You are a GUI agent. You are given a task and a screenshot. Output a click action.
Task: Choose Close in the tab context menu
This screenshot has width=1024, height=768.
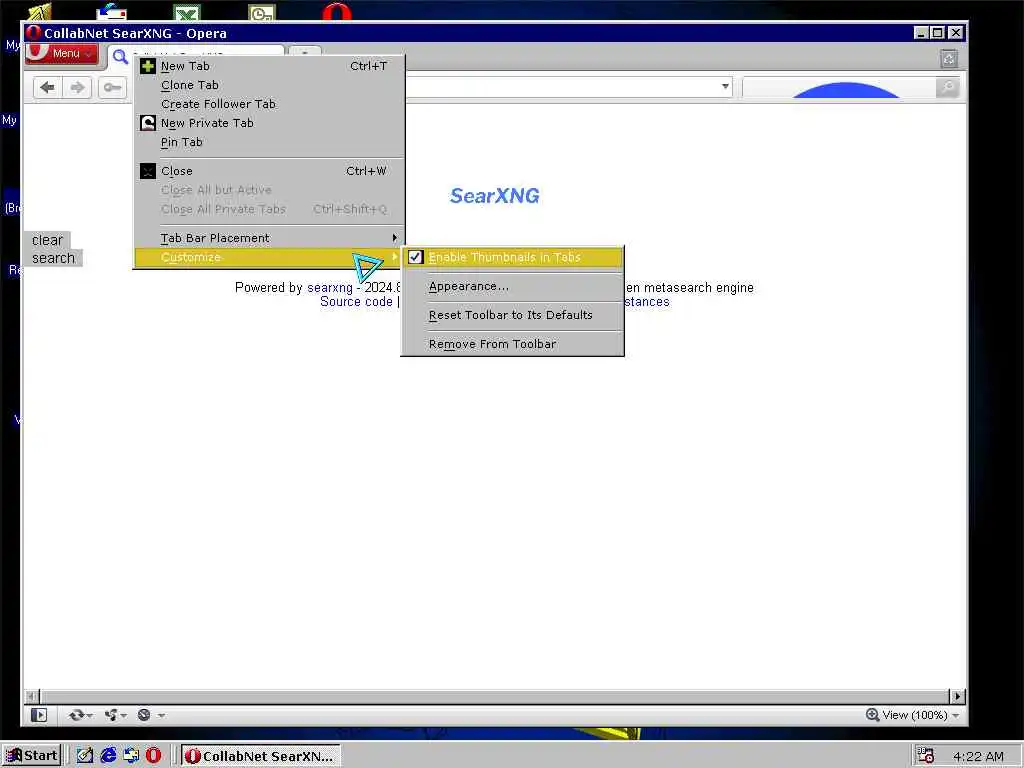[269, 171]
